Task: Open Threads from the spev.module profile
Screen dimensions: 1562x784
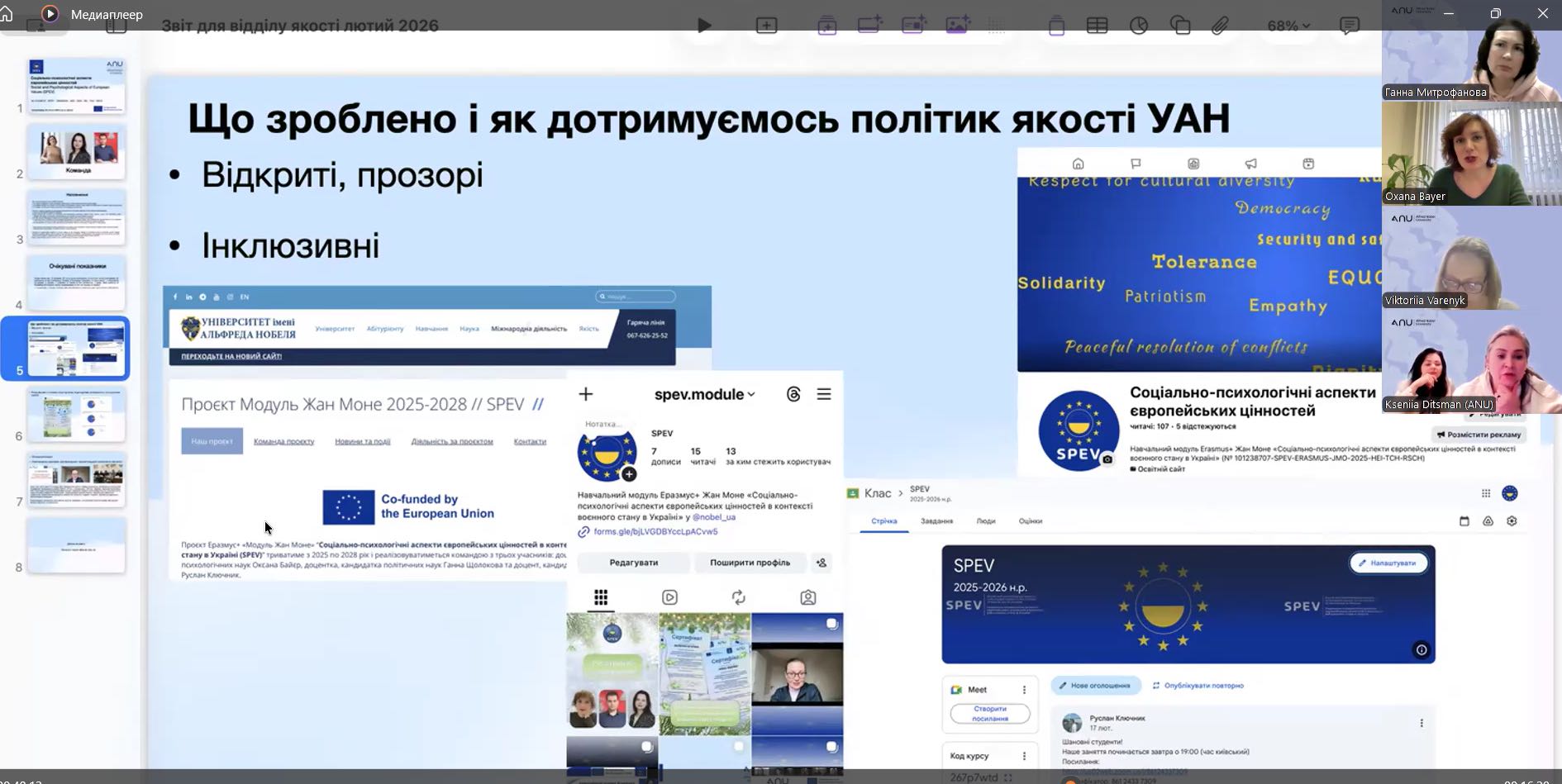Action: (x=793, y=394)
